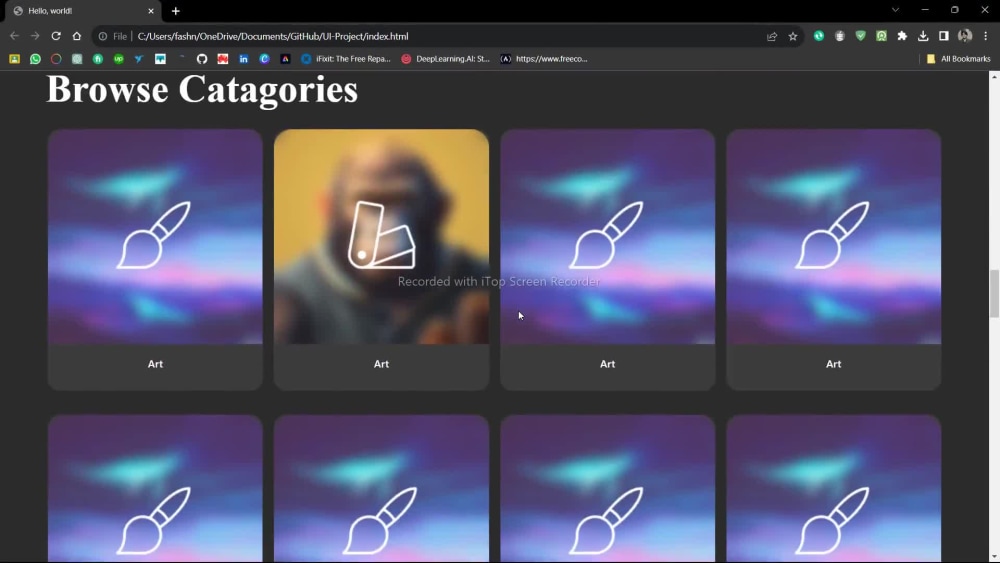Open the GitHub bookmark icon
The image size is (1000, 563).
pyautogui.click(x=202, y=59)
